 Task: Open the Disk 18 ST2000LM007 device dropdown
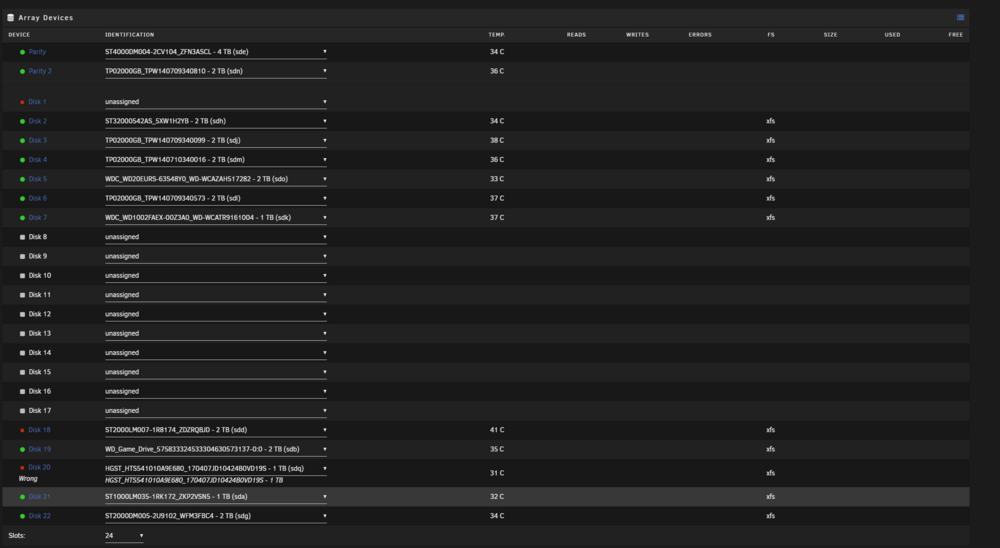click(216, 430)
